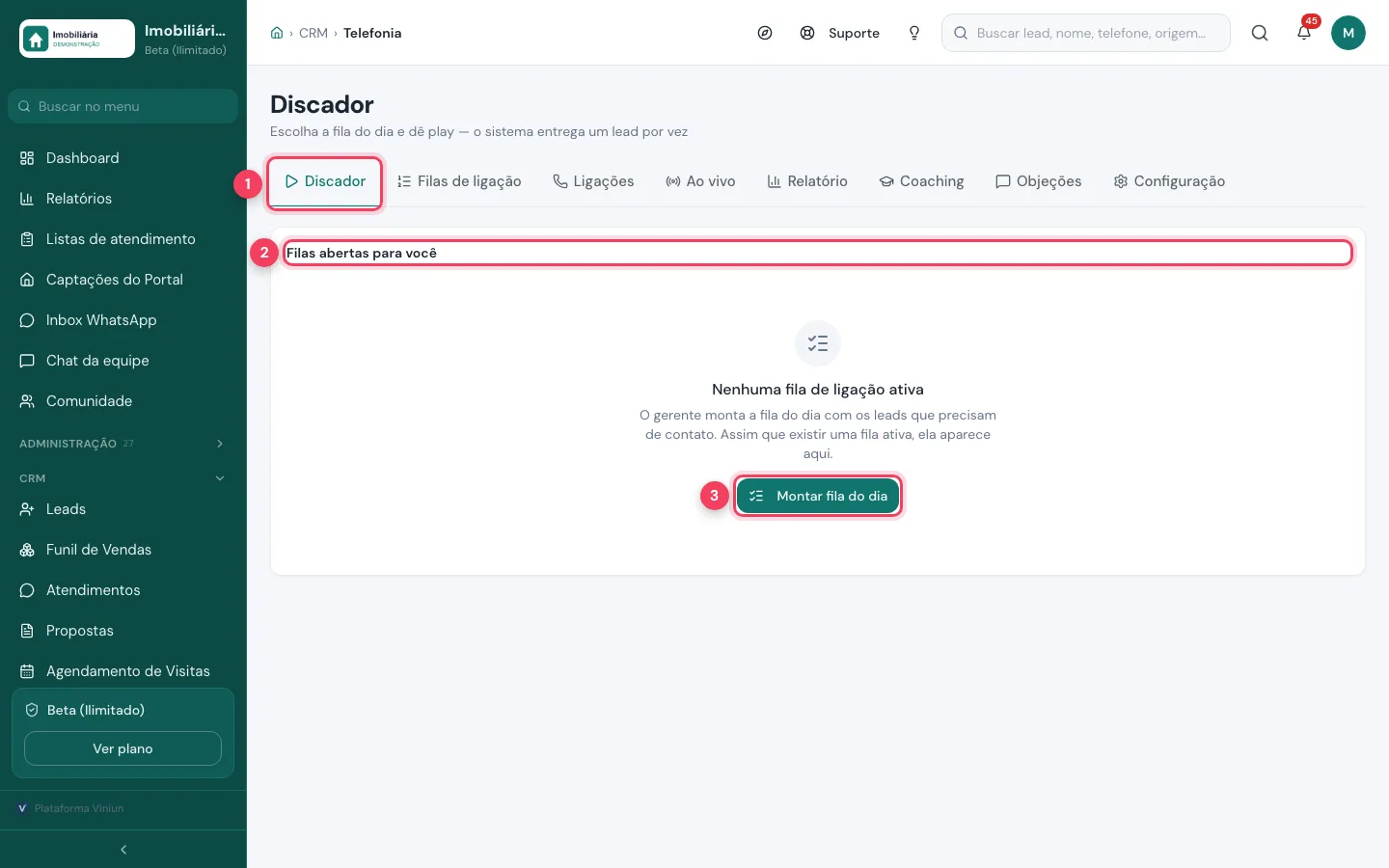Image resolution: width=1389 pixels, height=868 pixels.
Task: Click Montar fila do dia button
Action: 818,496
